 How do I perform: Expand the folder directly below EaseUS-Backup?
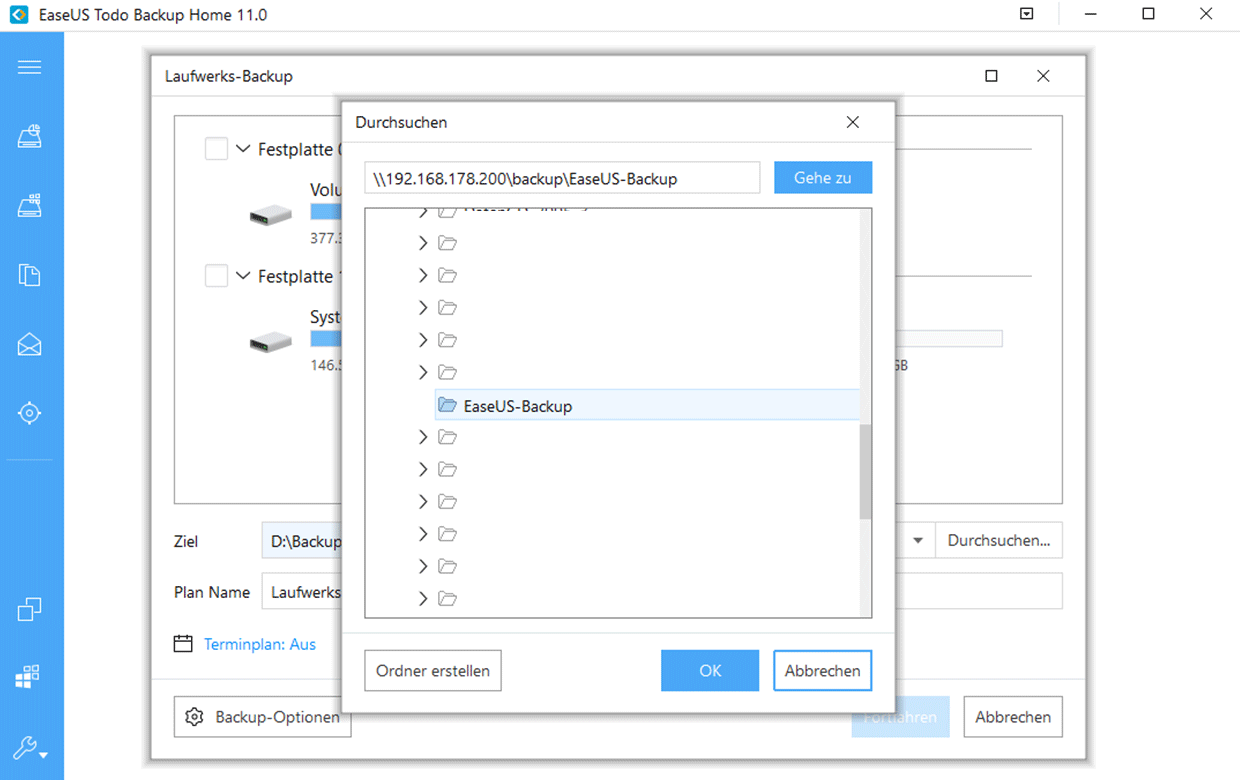[423, 437]
